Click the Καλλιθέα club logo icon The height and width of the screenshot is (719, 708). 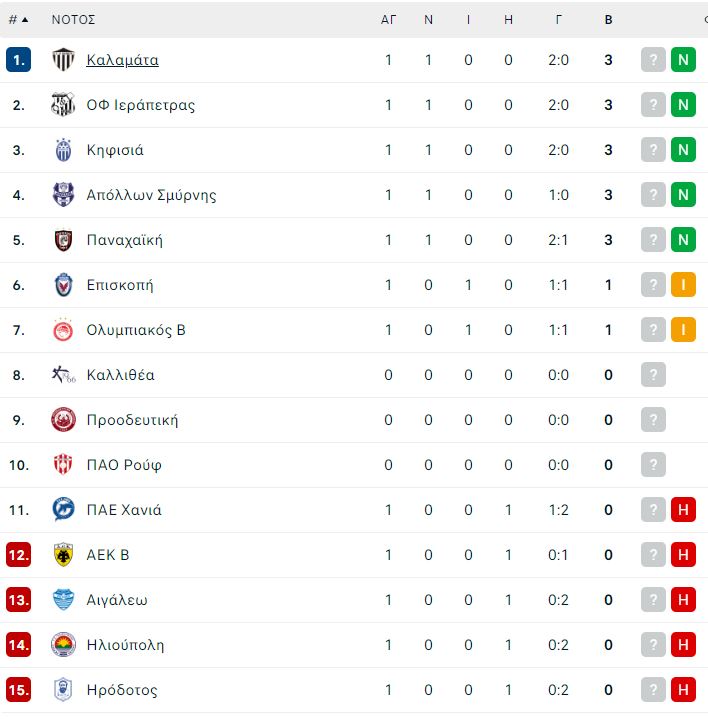[x=63, y=375]
